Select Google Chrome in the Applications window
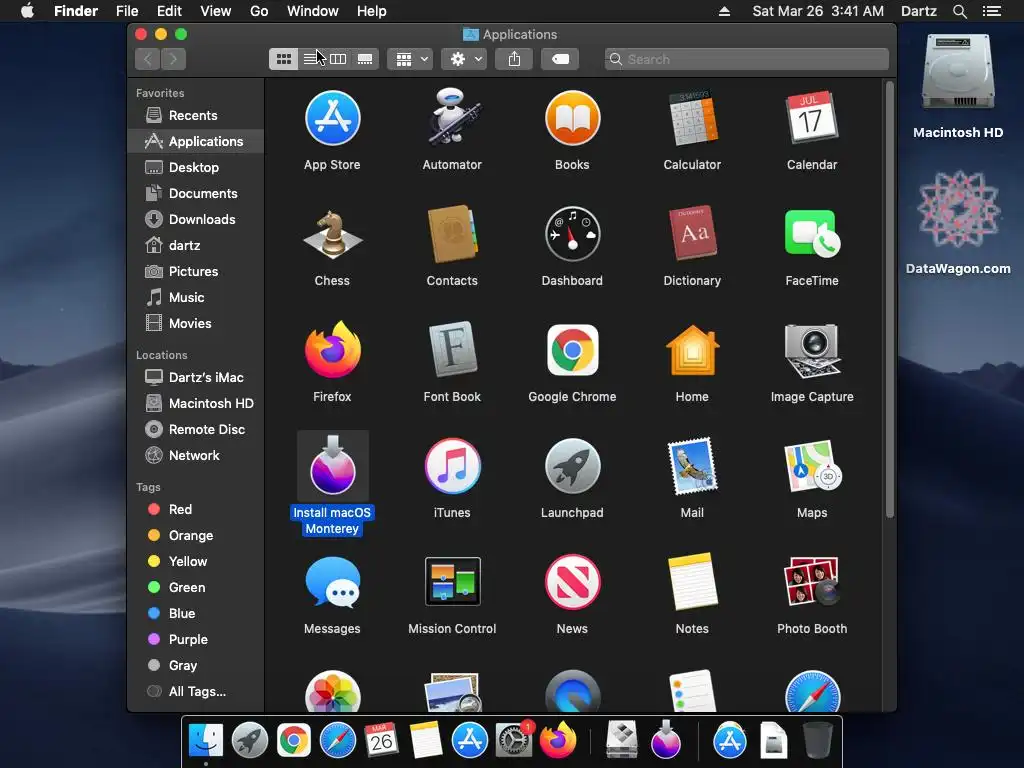 572,350
